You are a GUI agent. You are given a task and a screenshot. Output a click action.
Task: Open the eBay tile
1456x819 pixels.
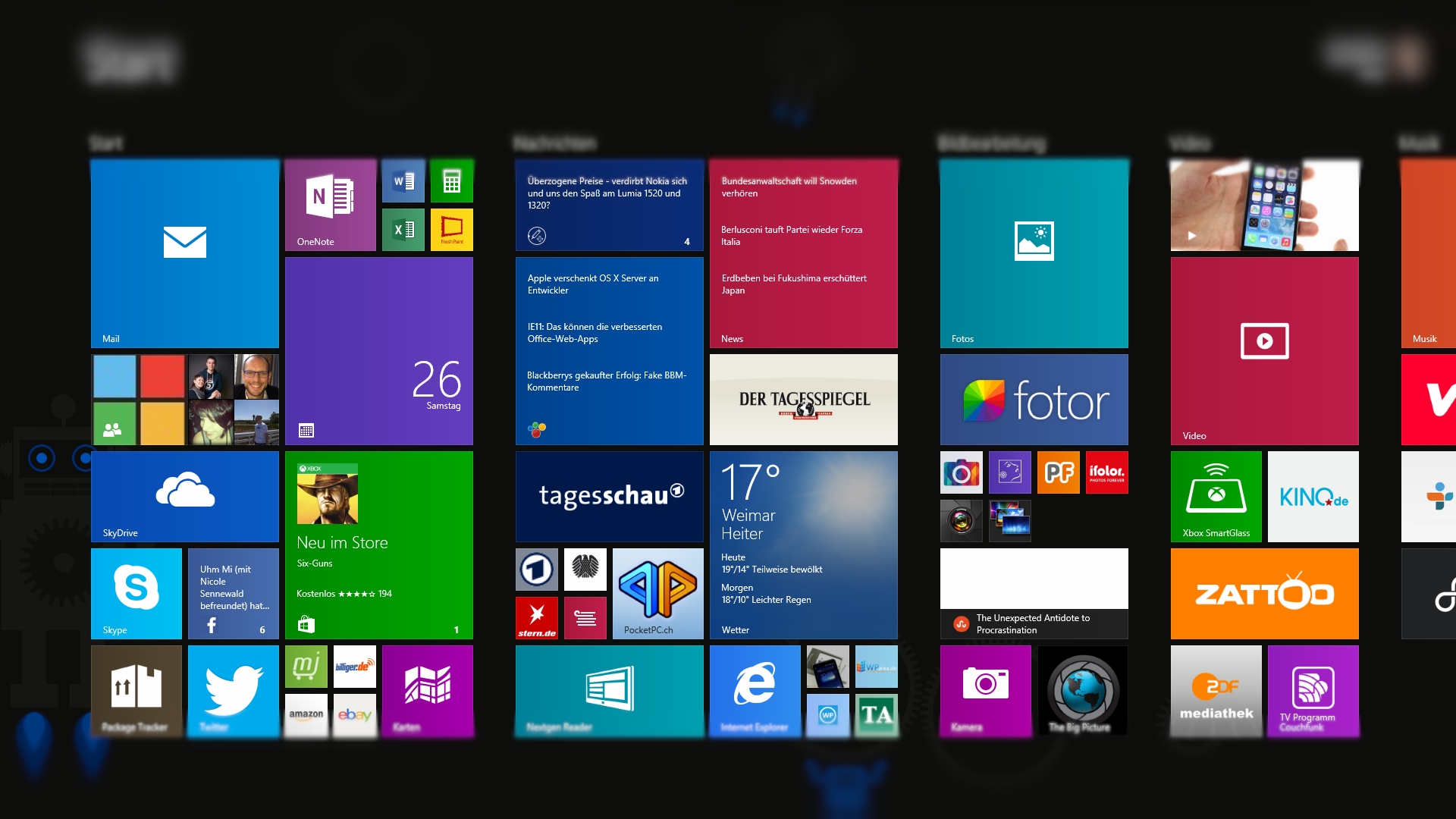tap(355, 715)
